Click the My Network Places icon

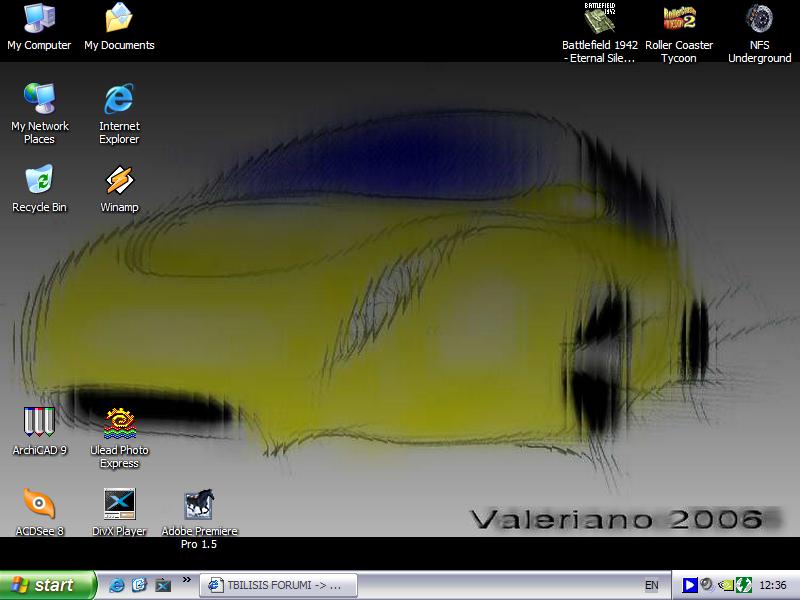(x=39, y=99)
